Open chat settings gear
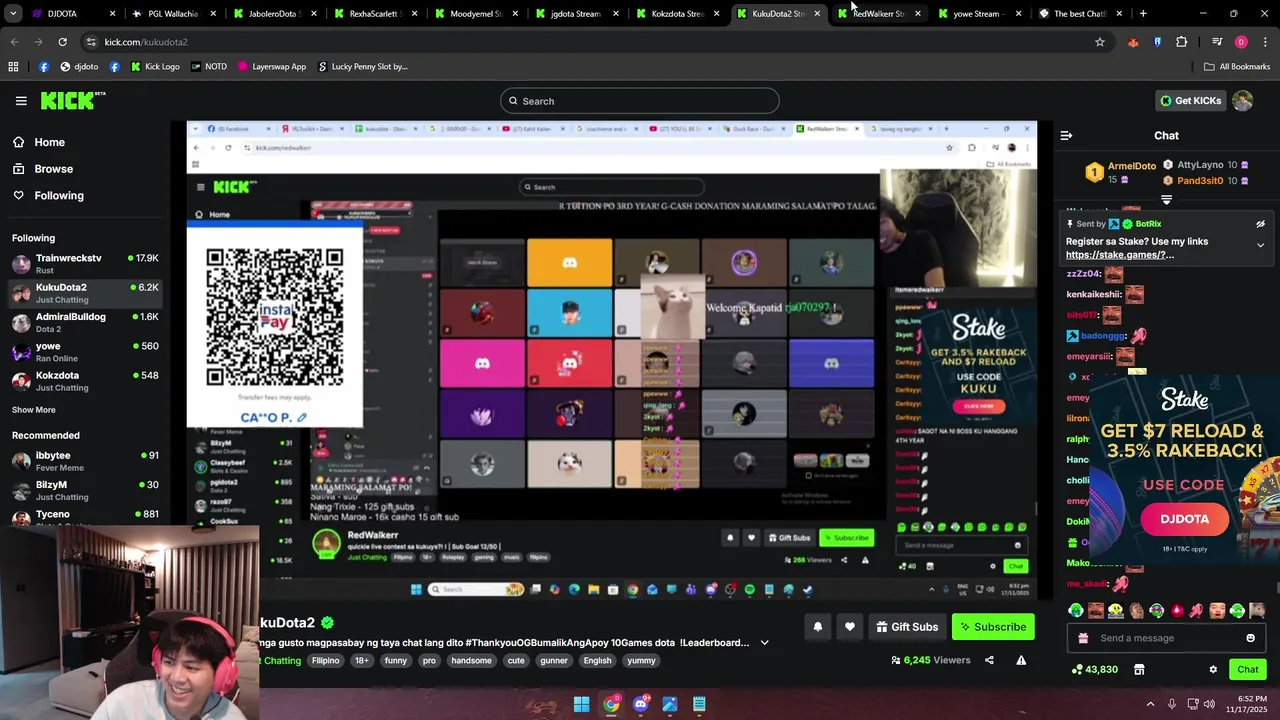Screen dimensions: 1280x720 click(1213, 669)
